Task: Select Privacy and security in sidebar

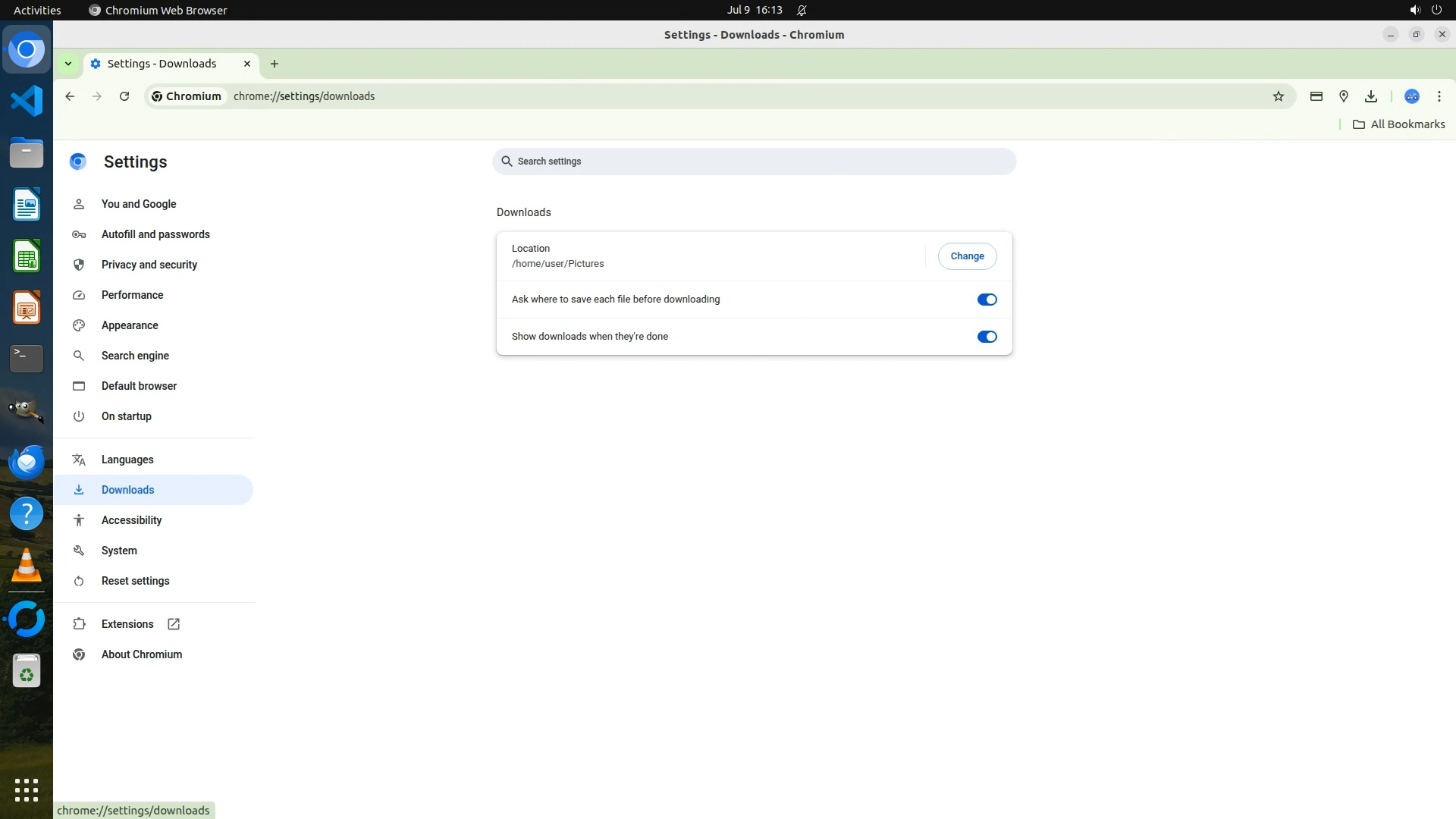Action: tap(149, 265)
